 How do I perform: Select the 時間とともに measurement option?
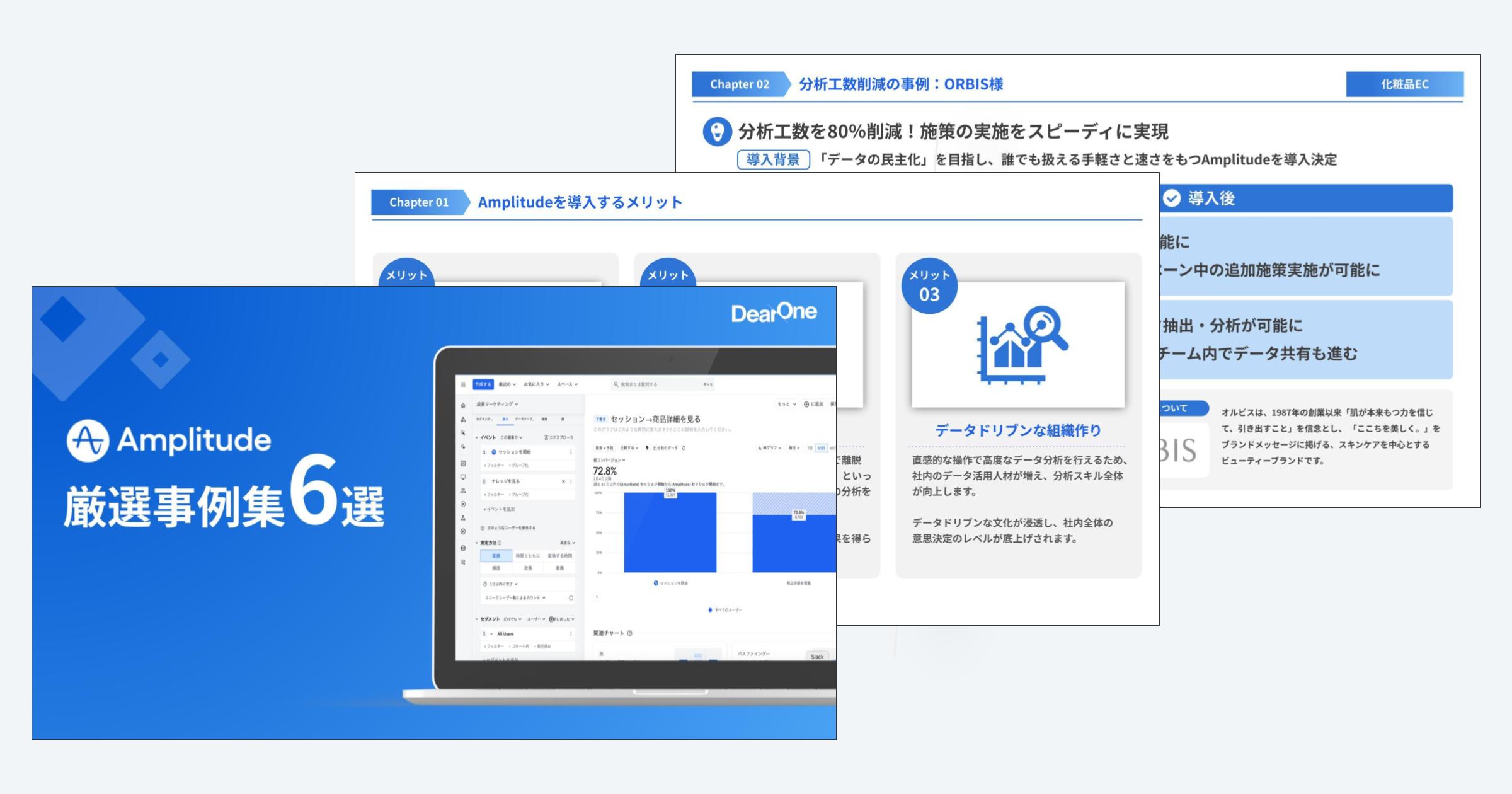527,556
